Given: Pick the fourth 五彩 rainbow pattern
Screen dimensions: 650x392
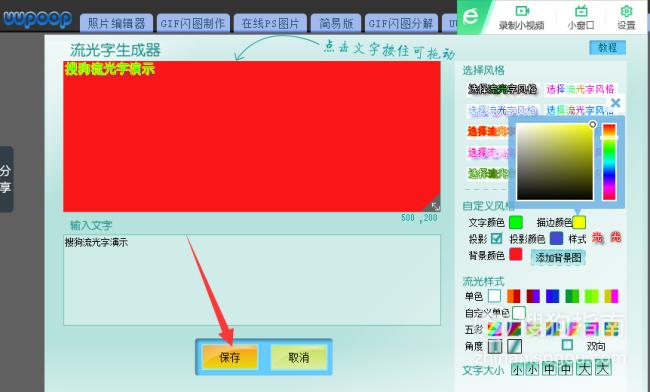Looking at the screenshot, I should pyautogui.click(x=553, y=329).
